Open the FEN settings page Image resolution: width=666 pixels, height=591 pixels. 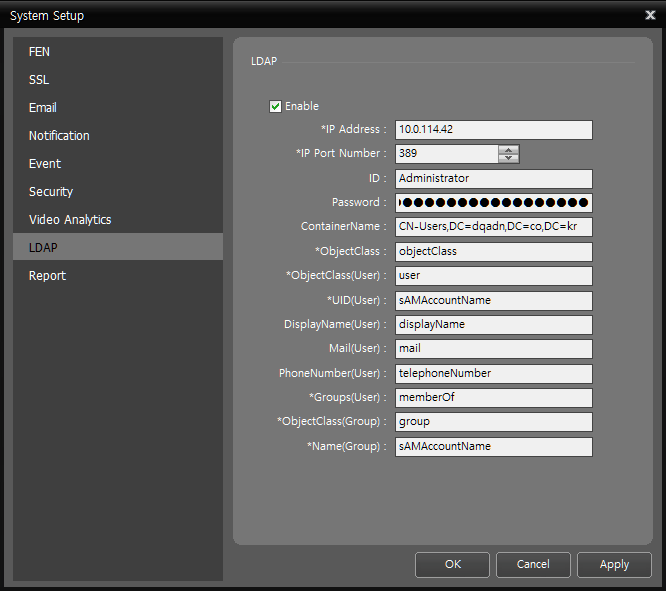click(118, 51)
